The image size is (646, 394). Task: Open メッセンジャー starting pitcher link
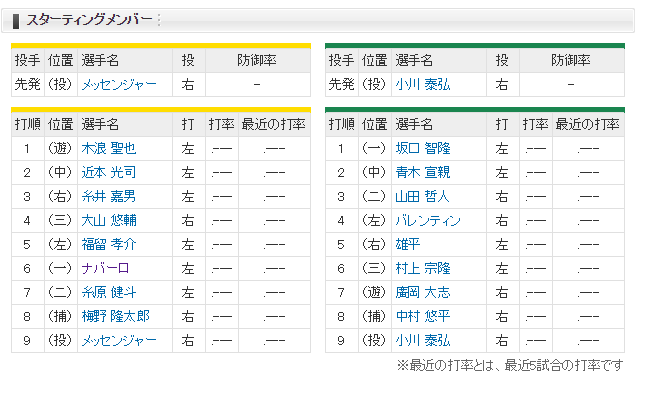119,84
